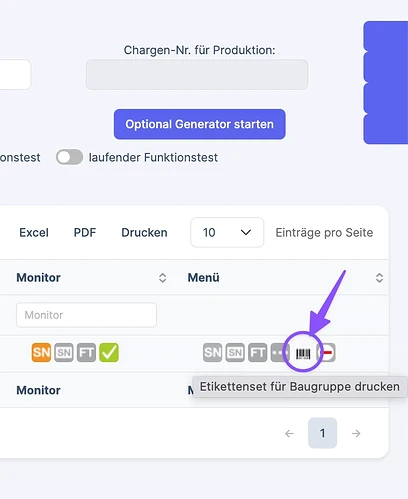Click red minus delete icon in Menü column
Image resolution: width=408 pixels, height=499 pixels.
pyautogui.click(x=327, y=352)
